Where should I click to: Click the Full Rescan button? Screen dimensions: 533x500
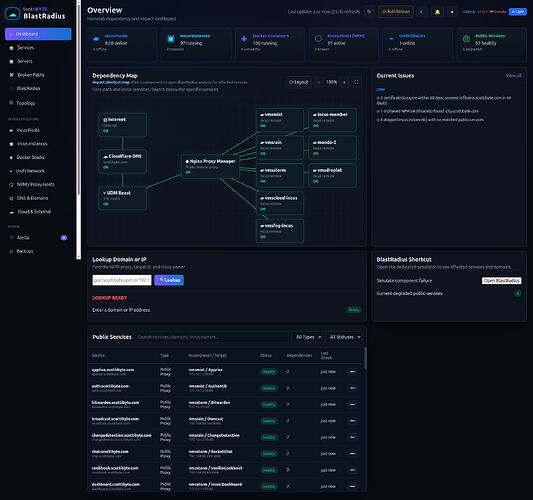coord(396,12)
